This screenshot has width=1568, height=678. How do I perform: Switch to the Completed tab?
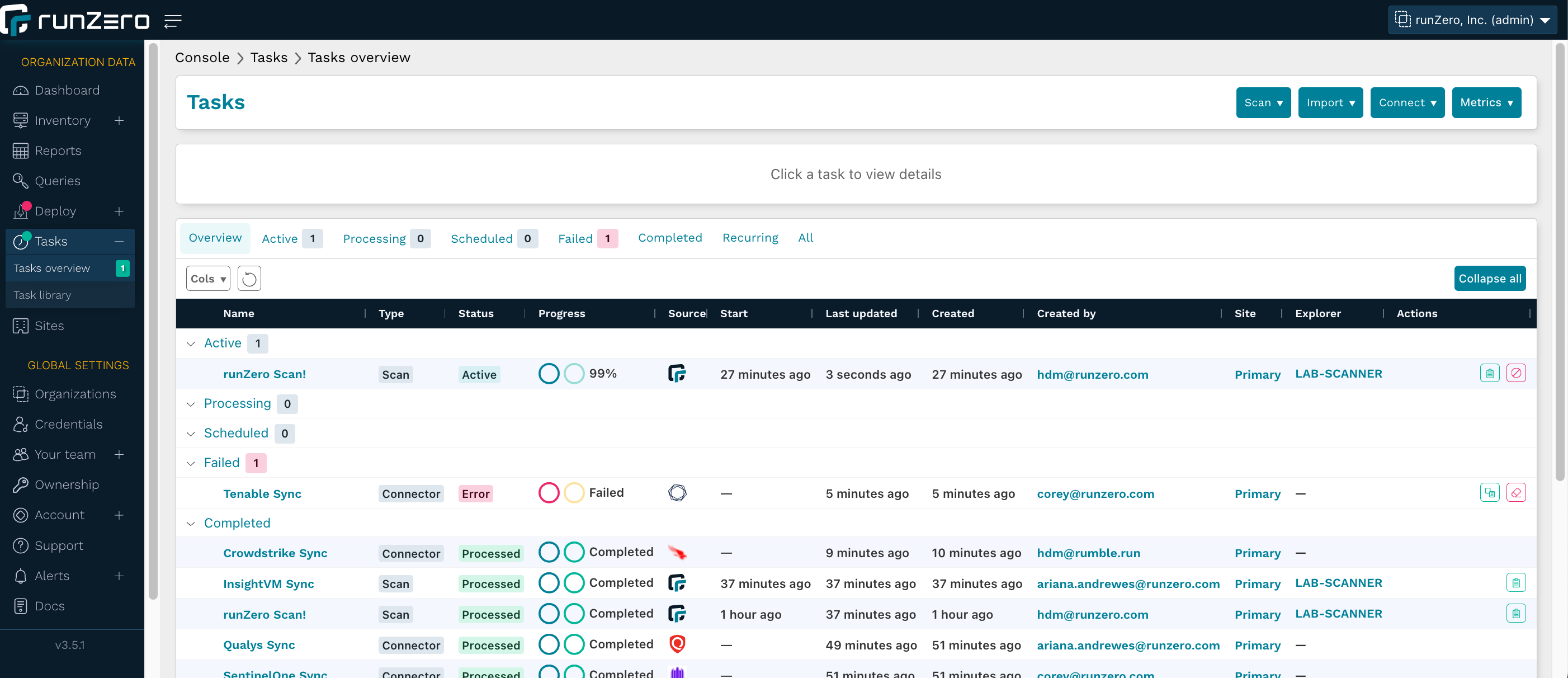coord(669,238)
